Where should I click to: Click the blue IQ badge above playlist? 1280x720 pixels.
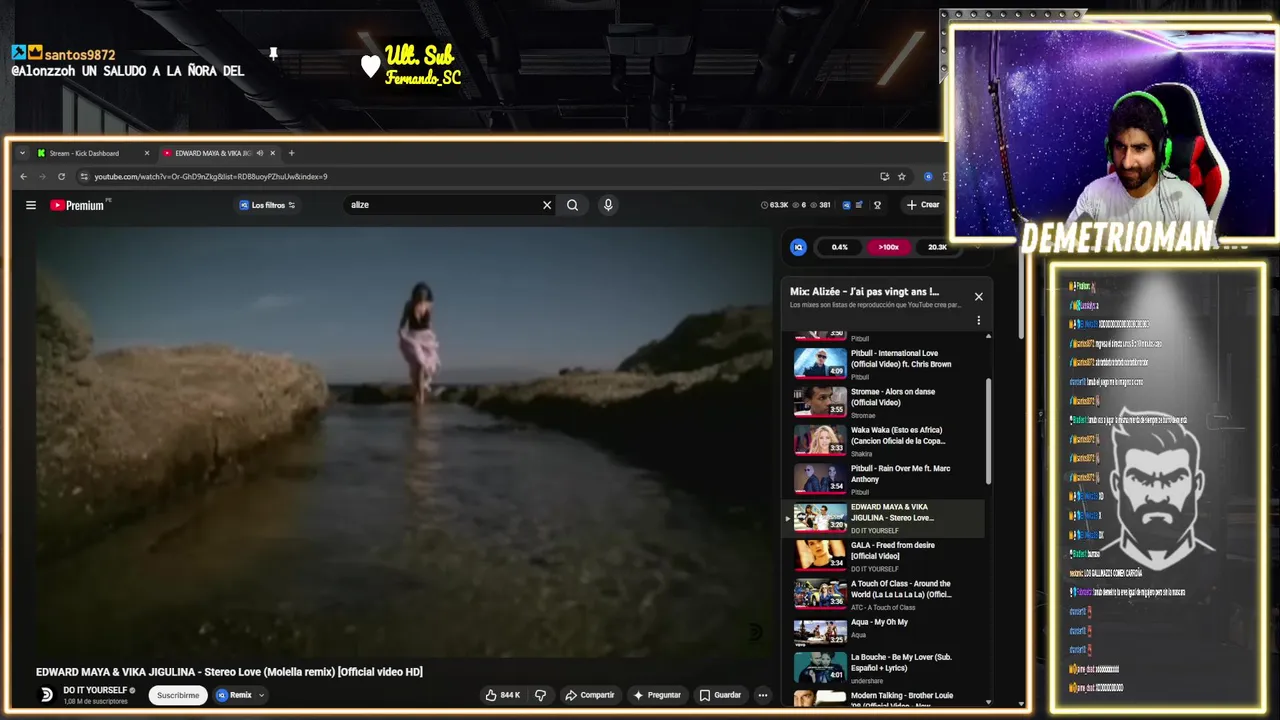click(798, 247)
